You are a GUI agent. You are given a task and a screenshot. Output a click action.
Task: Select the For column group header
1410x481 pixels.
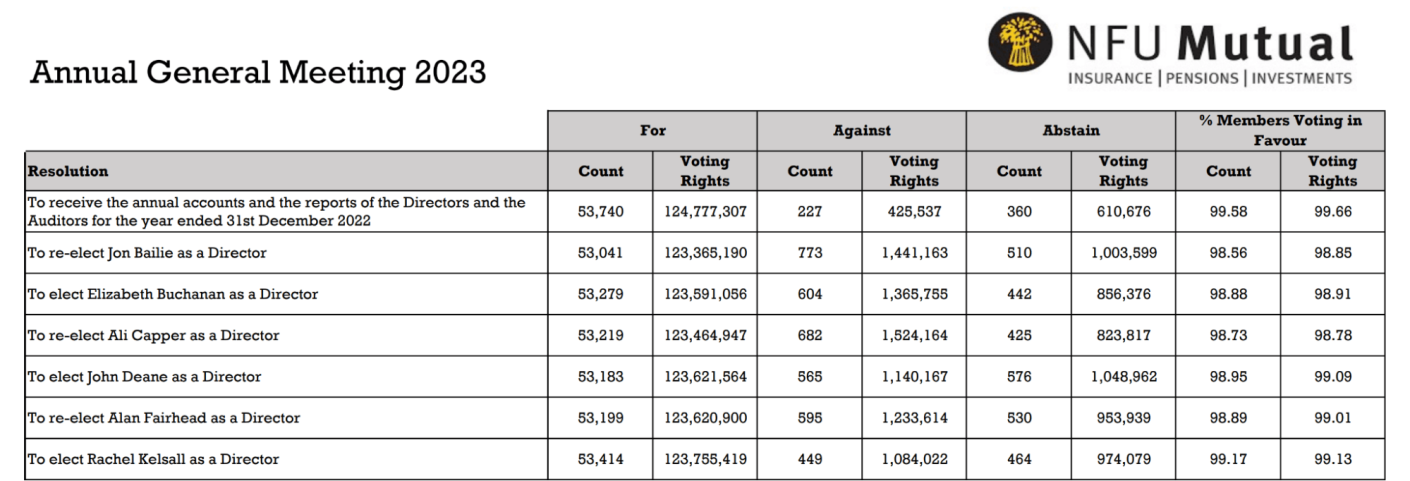tap(652, 130)
